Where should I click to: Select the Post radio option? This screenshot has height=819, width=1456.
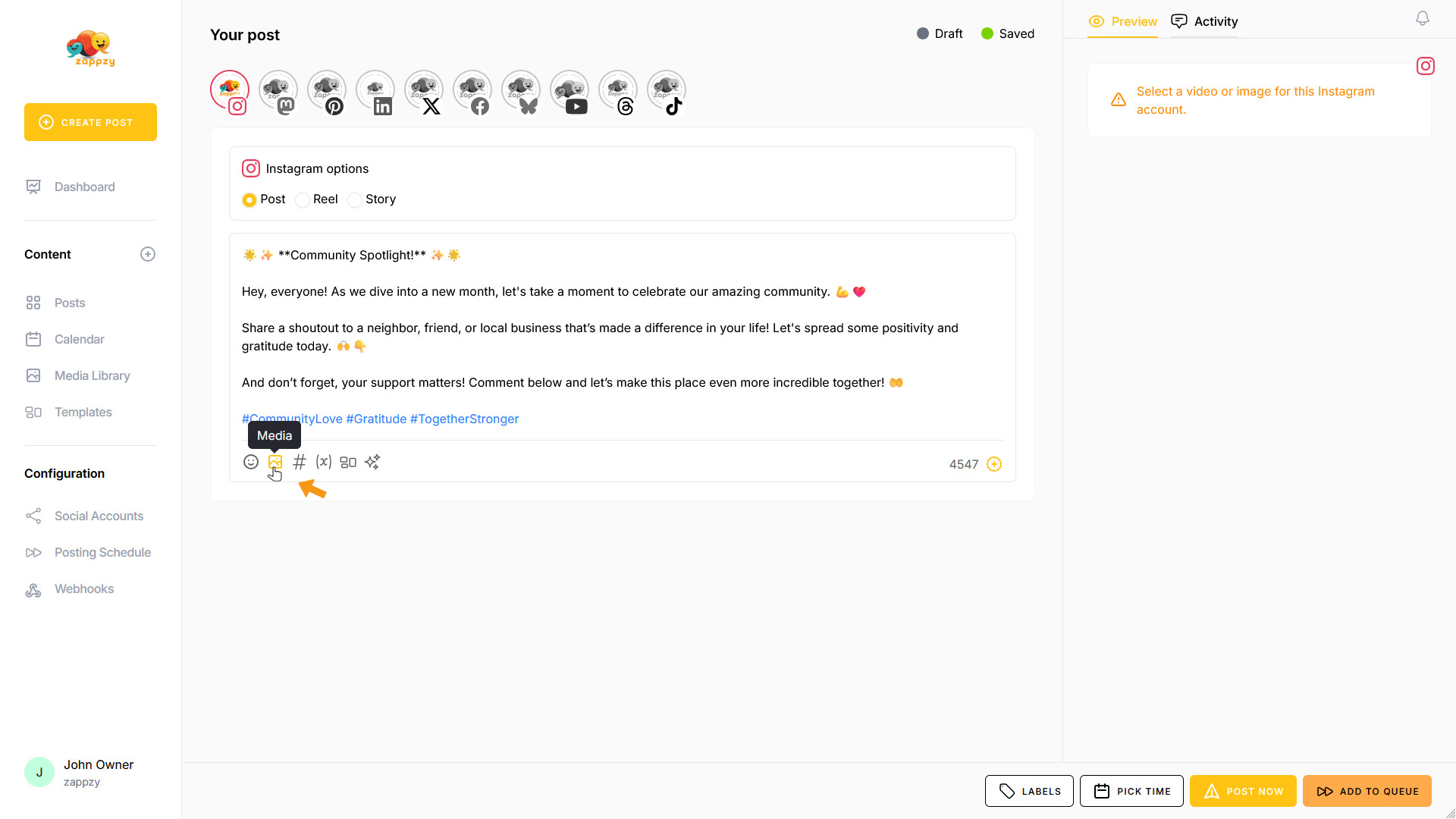click(249, 200)
